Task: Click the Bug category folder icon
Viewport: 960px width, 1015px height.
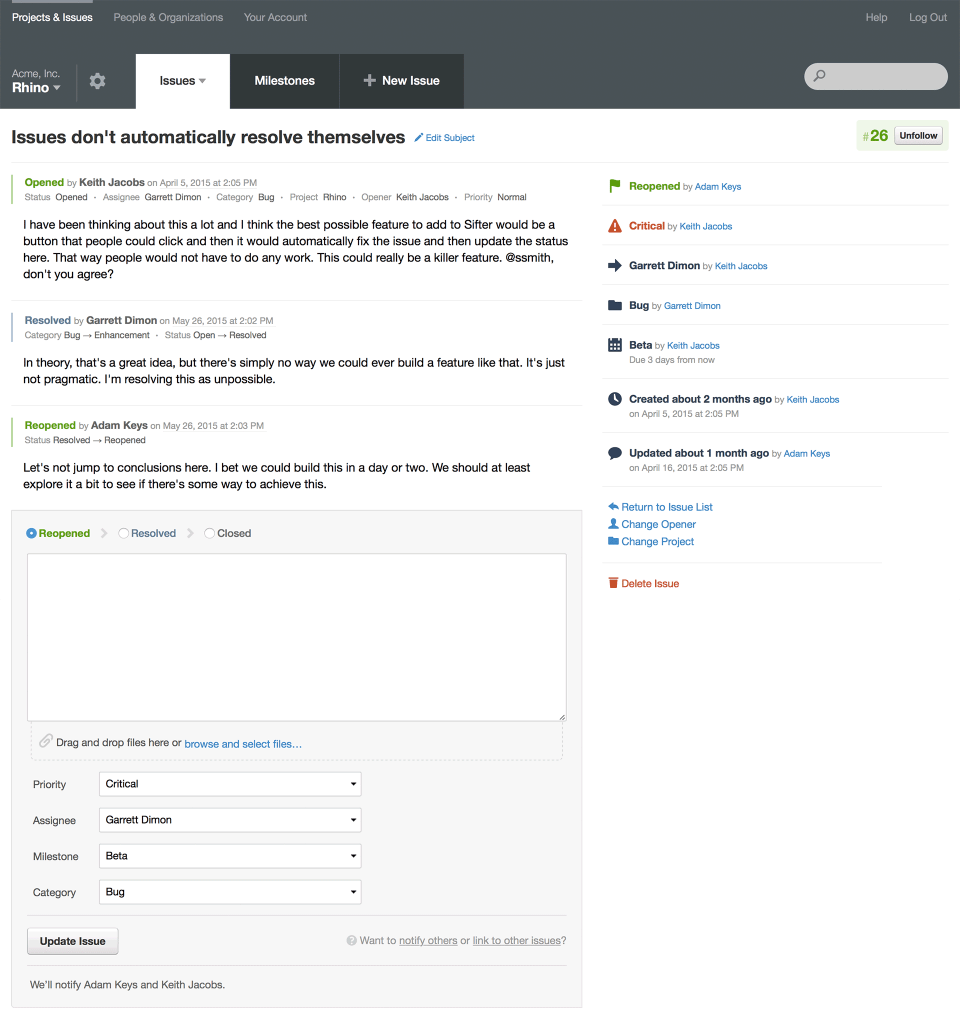Action: tap(614, 305)
